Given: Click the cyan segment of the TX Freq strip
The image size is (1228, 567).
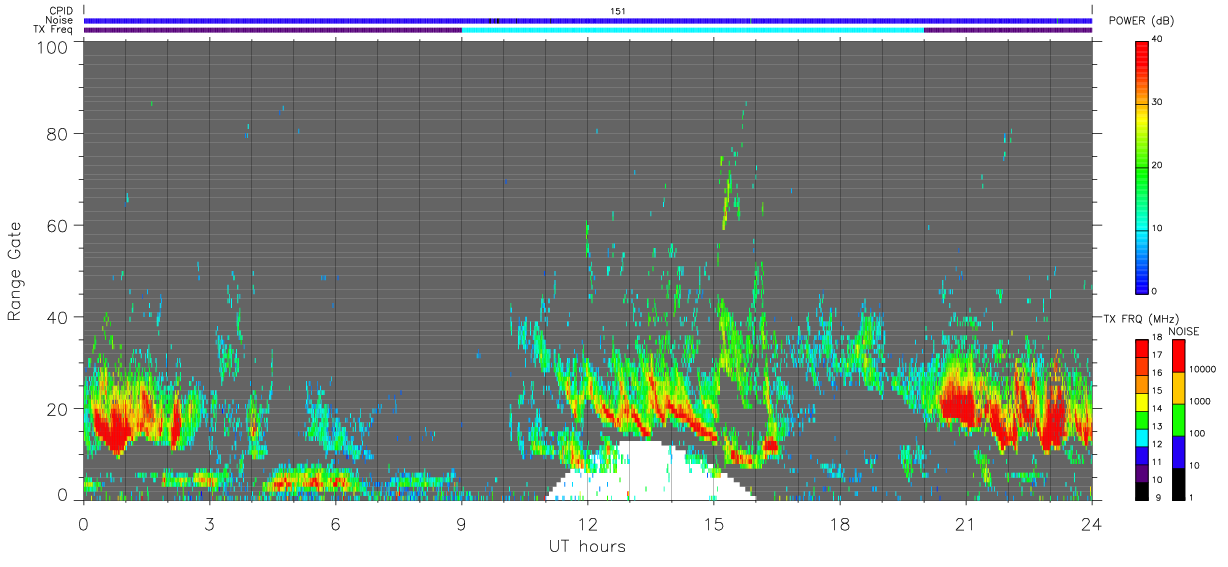Looking at the screenshot, I should (693, 30).
